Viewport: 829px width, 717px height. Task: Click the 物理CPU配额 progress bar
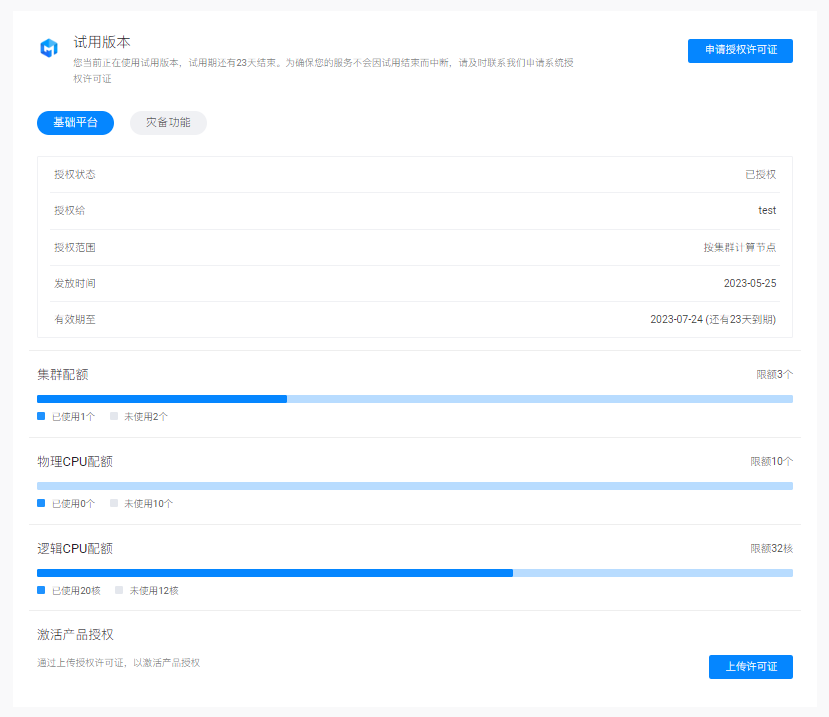[414, 486]
